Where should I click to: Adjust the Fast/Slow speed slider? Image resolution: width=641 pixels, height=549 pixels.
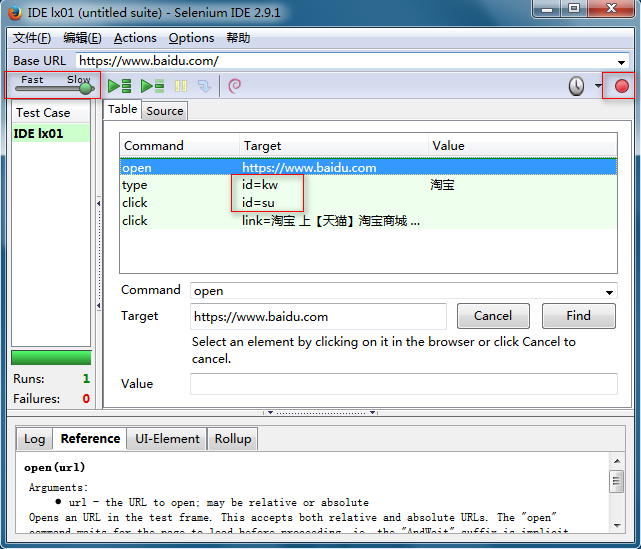click(85, 88)
